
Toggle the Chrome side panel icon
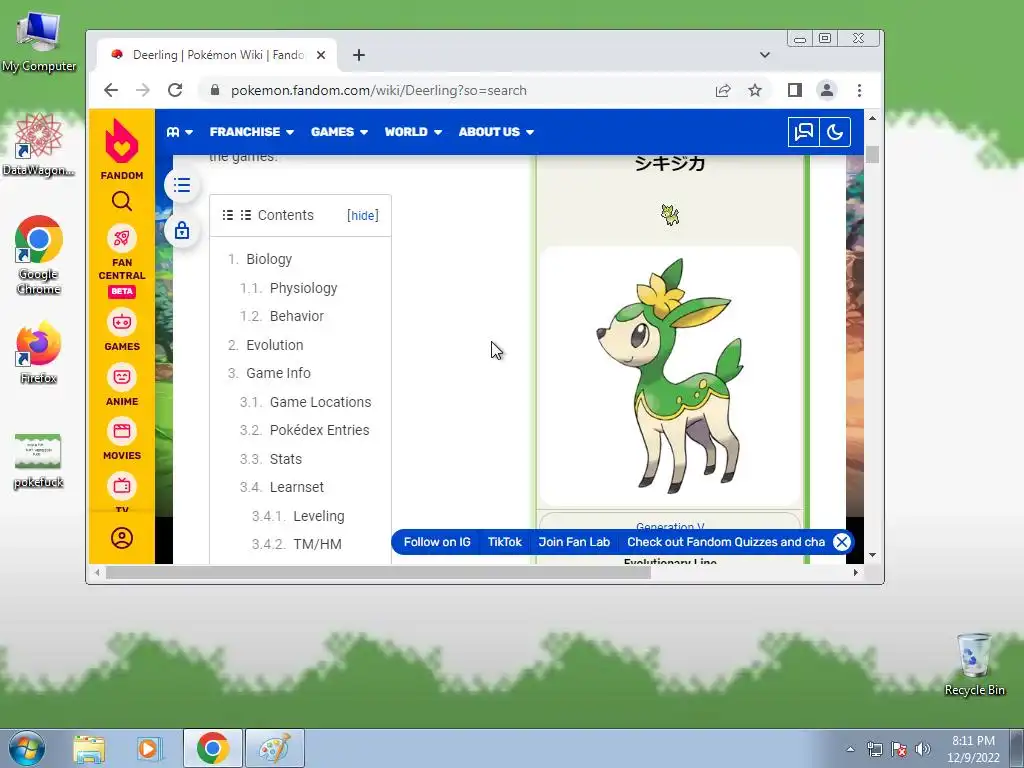794,90
